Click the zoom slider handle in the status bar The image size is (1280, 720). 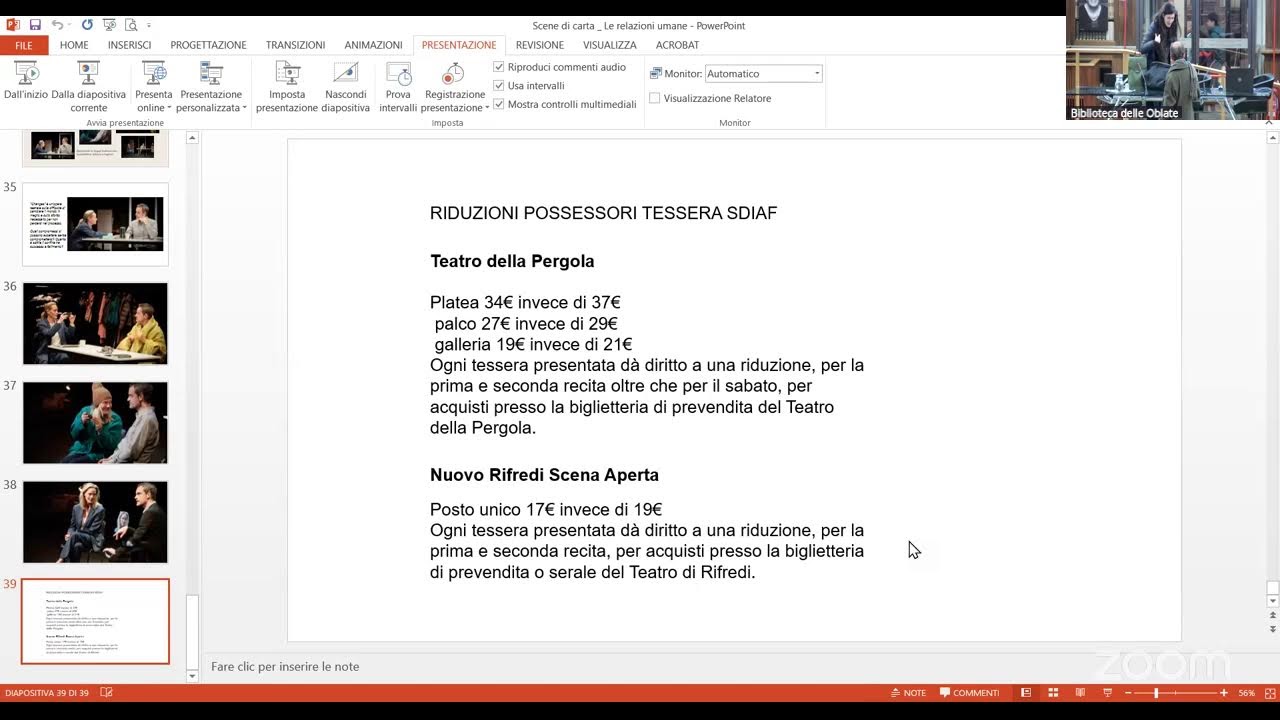[x=1156, y=693]
